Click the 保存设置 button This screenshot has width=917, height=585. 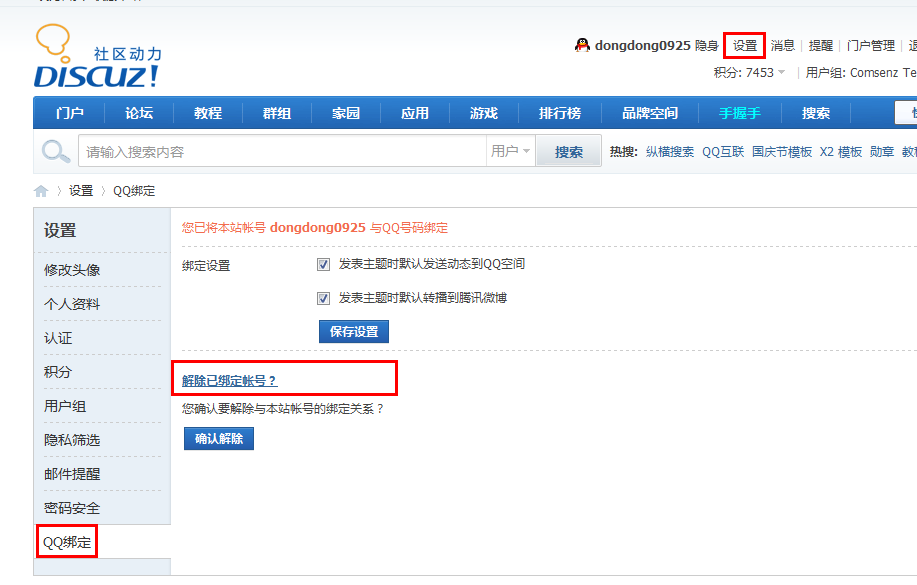click(x=353, y=331)
